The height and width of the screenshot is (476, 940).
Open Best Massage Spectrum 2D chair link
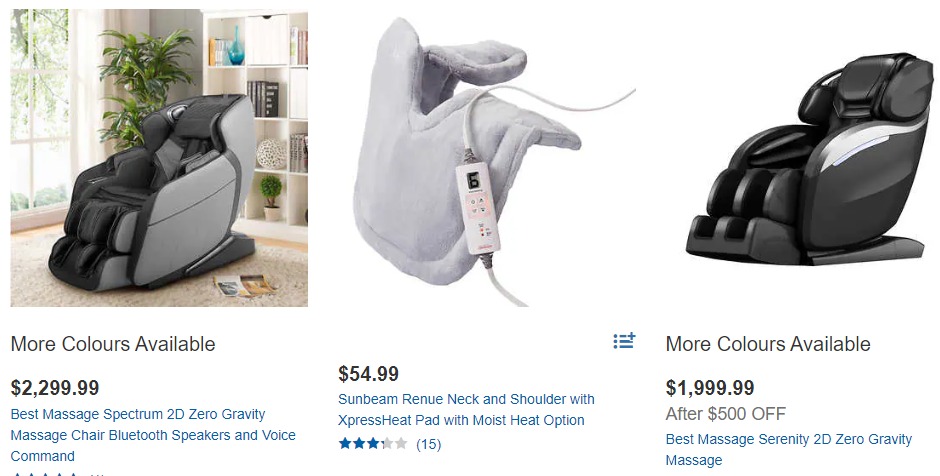pos(153,435)
